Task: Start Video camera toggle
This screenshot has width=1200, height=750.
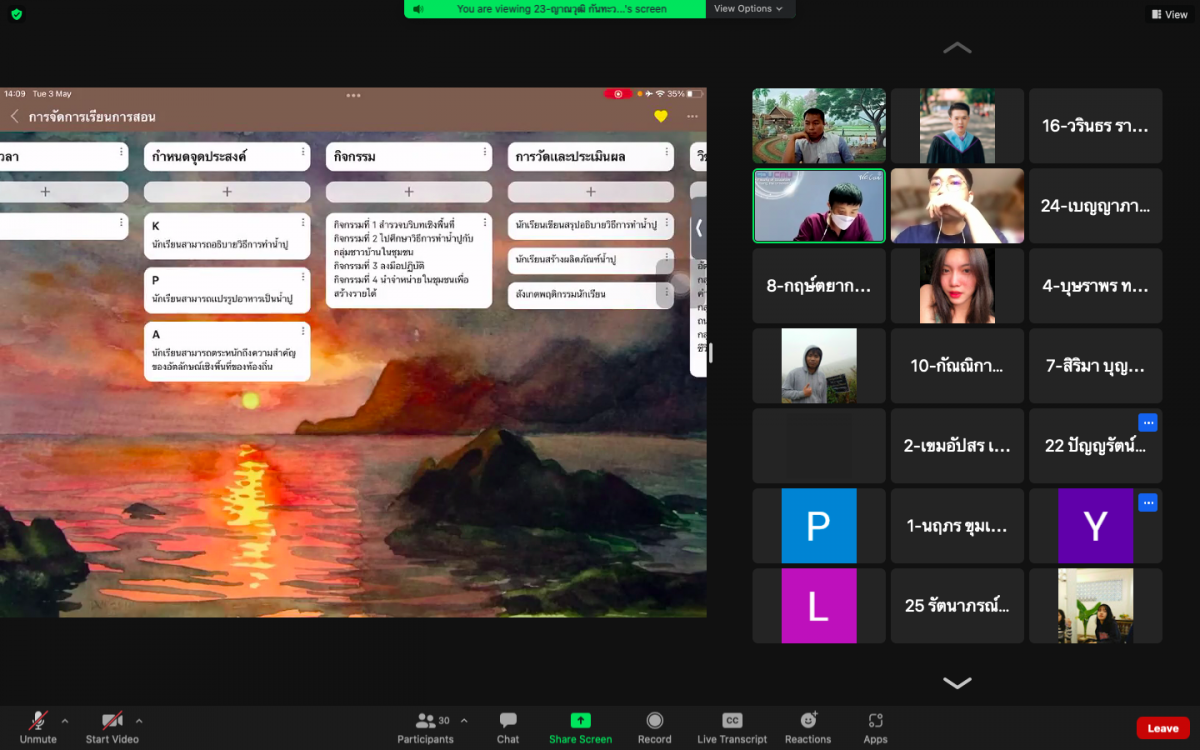Action: (112, 727)
